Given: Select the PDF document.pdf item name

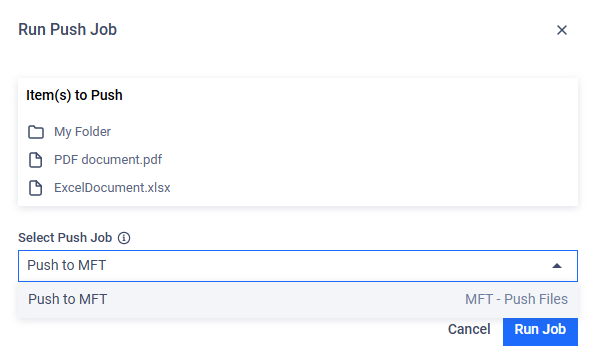Looking at the screenshot, I should pos(108,160).
